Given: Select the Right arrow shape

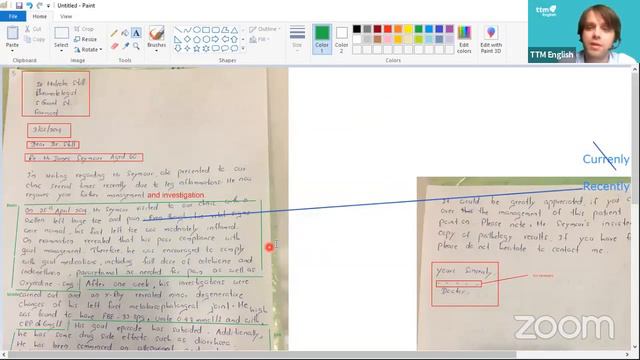Looking at the screenshot, I should [x=216, y=39].
